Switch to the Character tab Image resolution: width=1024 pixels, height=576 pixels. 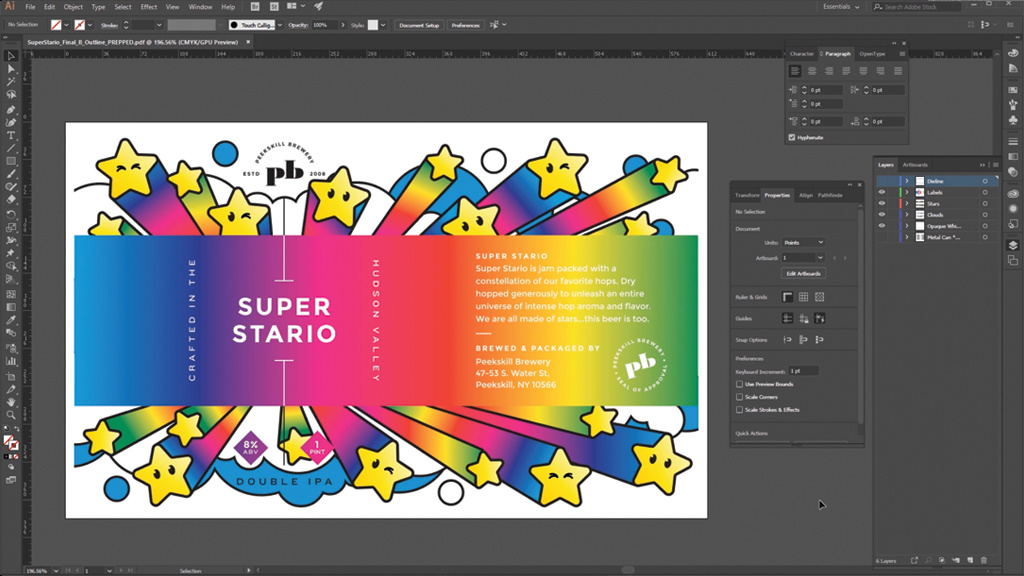(801, 54)
